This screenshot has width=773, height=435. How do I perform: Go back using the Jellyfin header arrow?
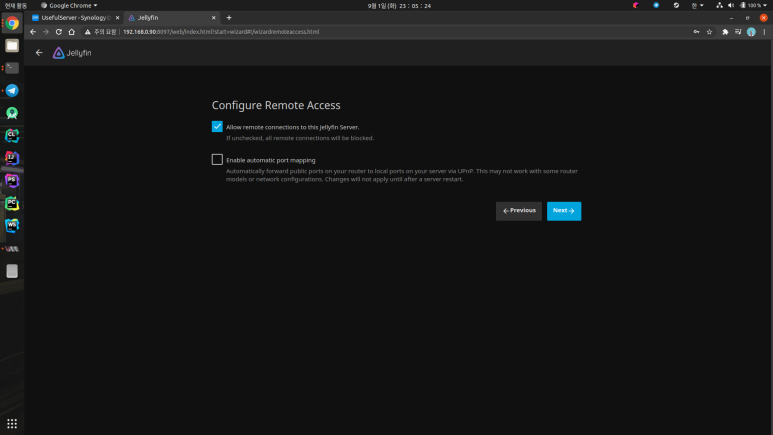point(39,53)
